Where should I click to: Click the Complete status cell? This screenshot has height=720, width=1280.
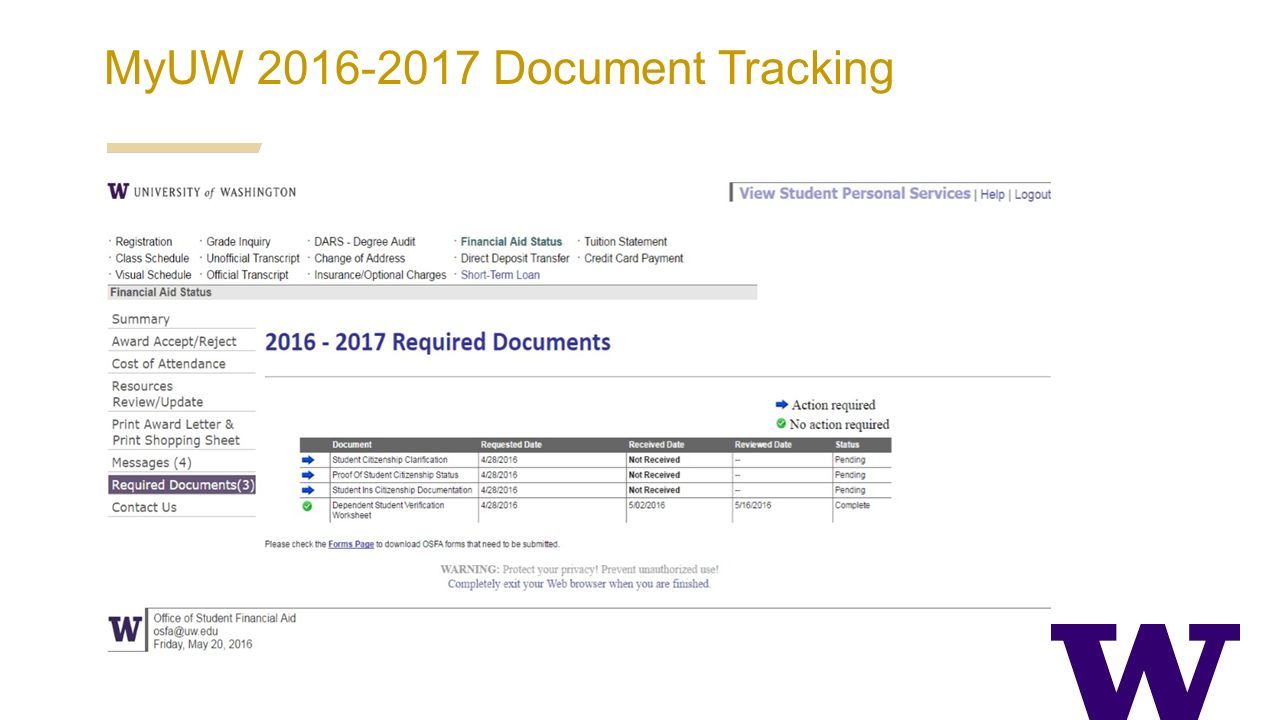coord(852,506)
